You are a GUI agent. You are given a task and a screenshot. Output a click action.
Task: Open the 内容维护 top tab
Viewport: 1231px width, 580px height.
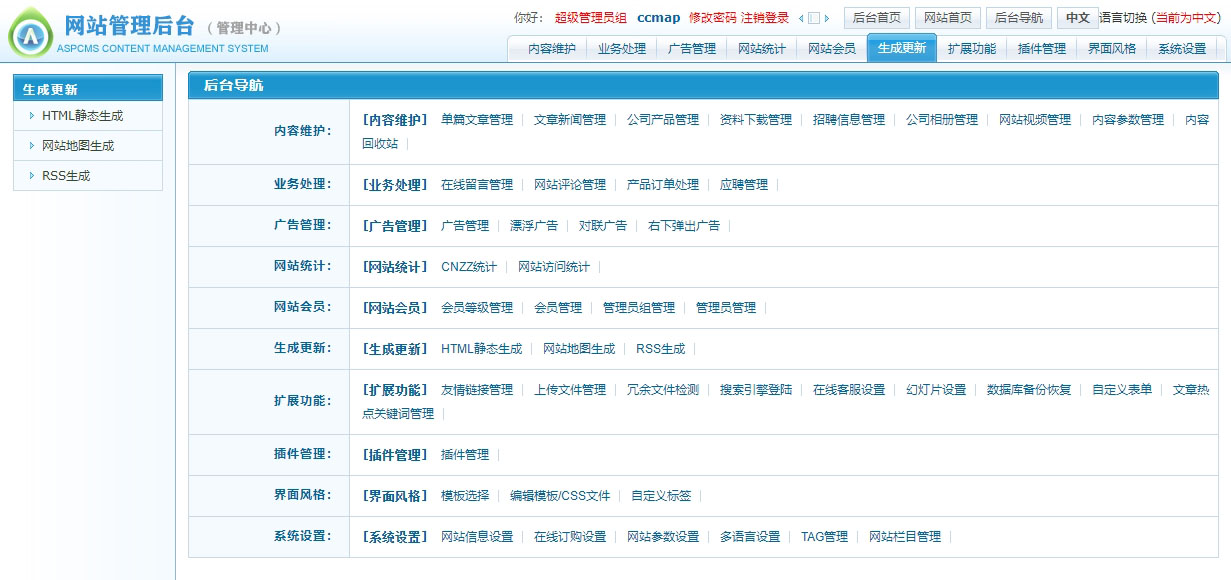(551, 48)
